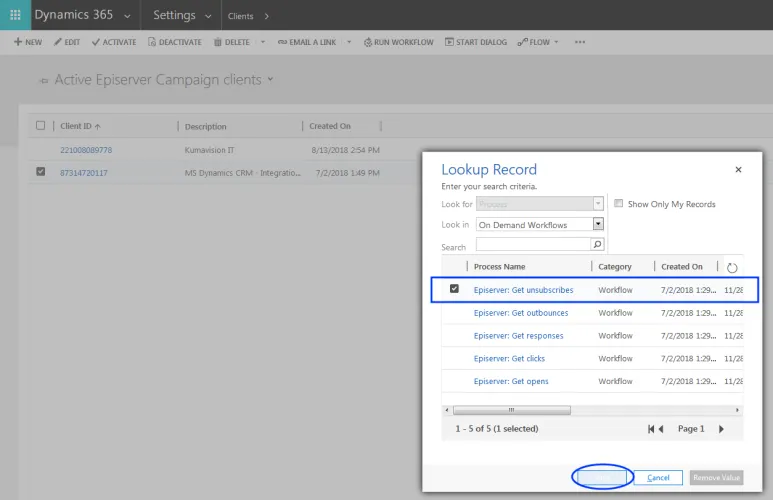Click the lookup Search input field
773x500 pixels.
(533, 244)
